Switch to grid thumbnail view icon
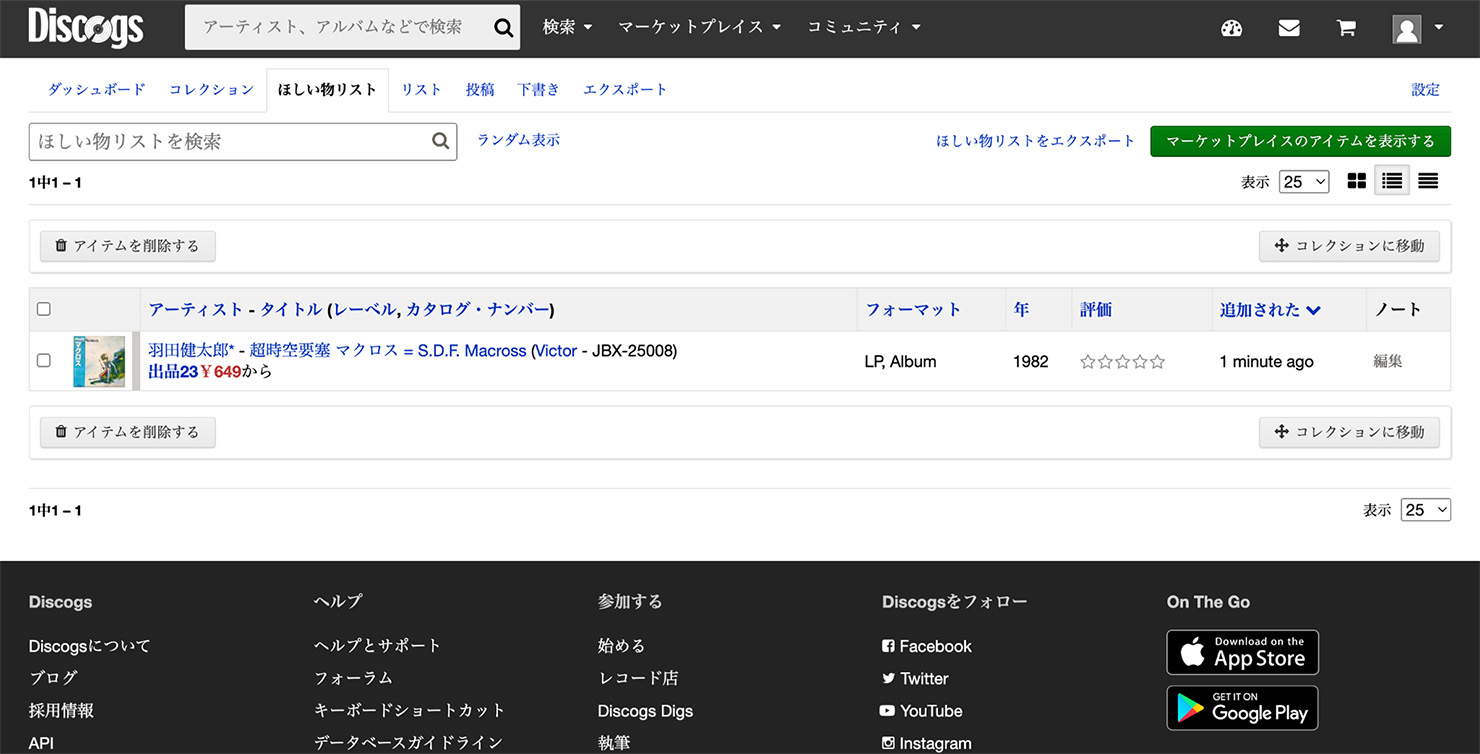Screen dimensions: 1480x754 [1356, 181]
